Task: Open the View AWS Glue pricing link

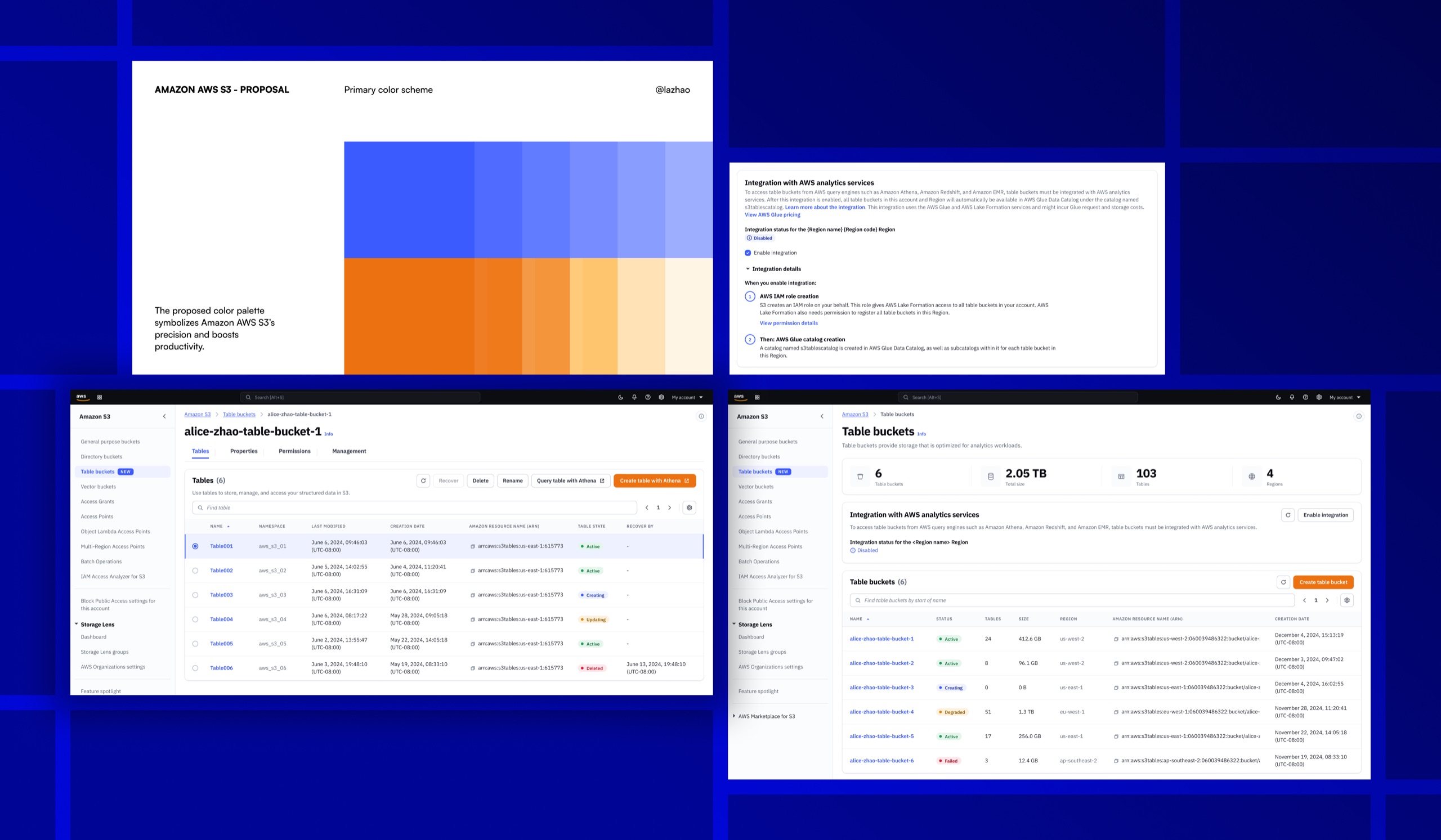Action: point(772,215)
